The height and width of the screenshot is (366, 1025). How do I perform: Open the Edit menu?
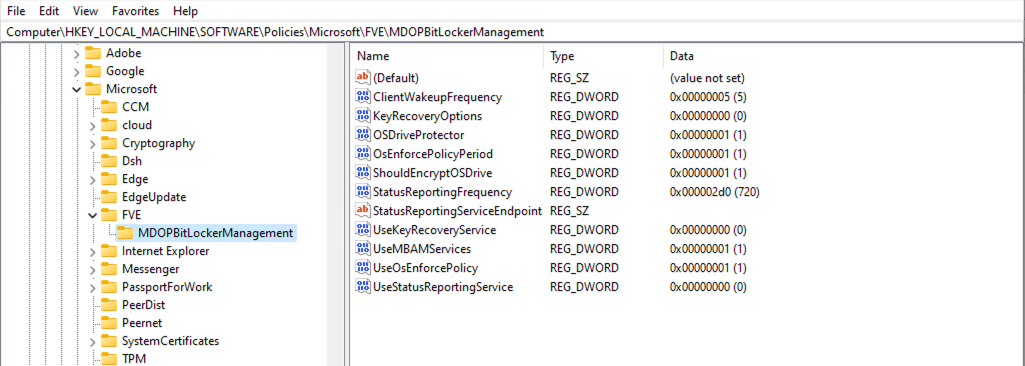click(x=49, y=11)
